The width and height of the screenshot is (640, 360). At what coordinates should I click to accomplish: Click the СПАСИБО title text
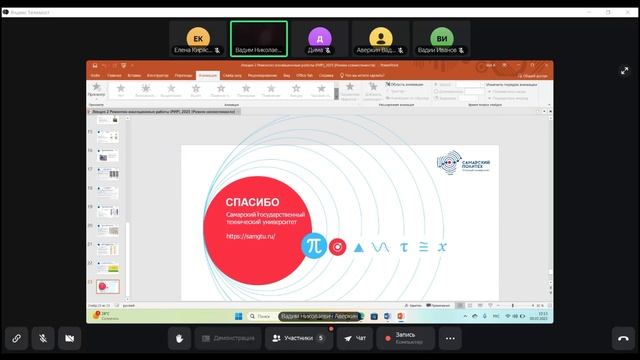[252, 202]
